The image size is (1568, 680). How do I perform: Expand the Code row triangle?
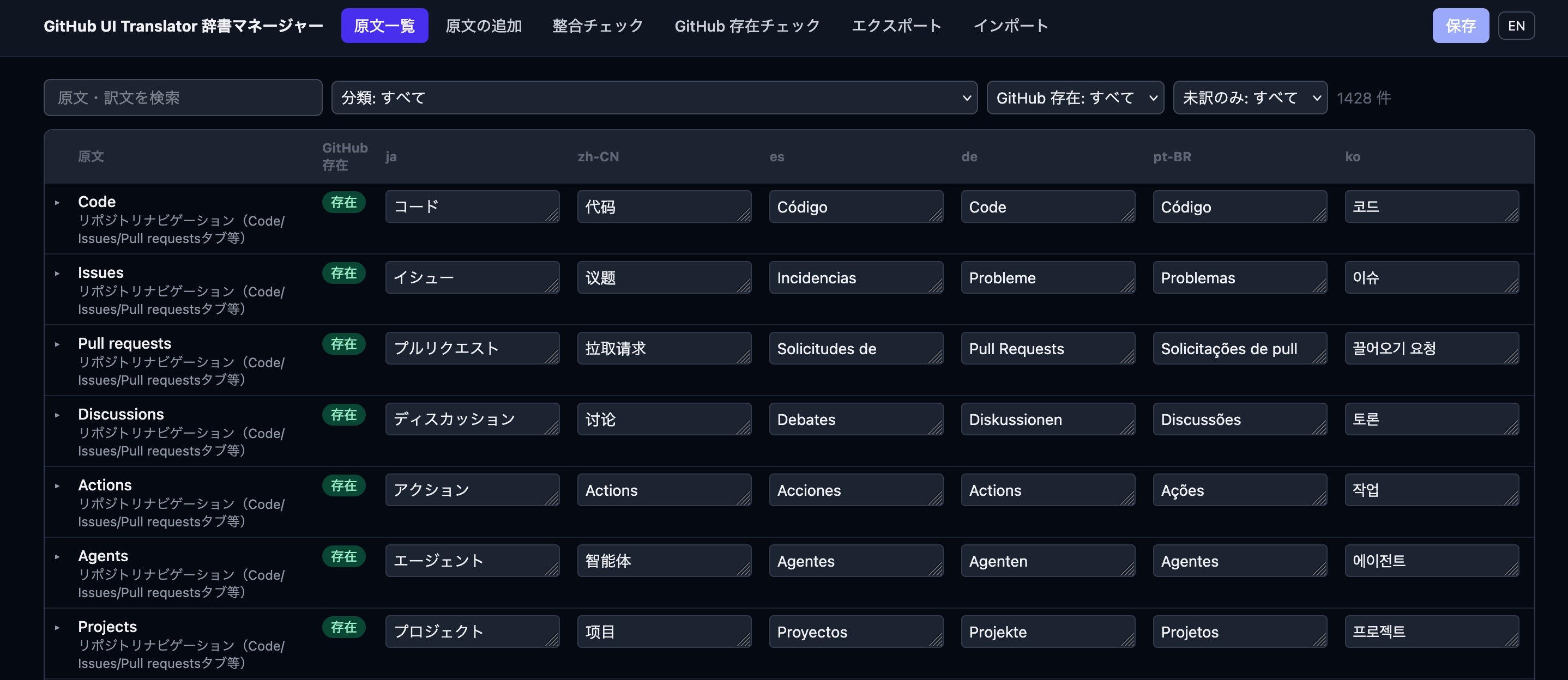click(x=57, y=203)
